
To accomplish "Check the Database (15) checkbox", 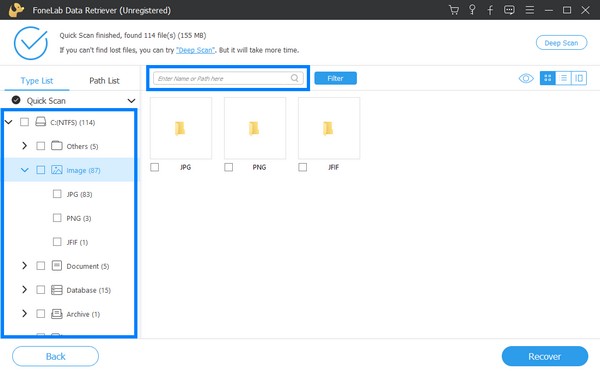I will click(41, 290).
